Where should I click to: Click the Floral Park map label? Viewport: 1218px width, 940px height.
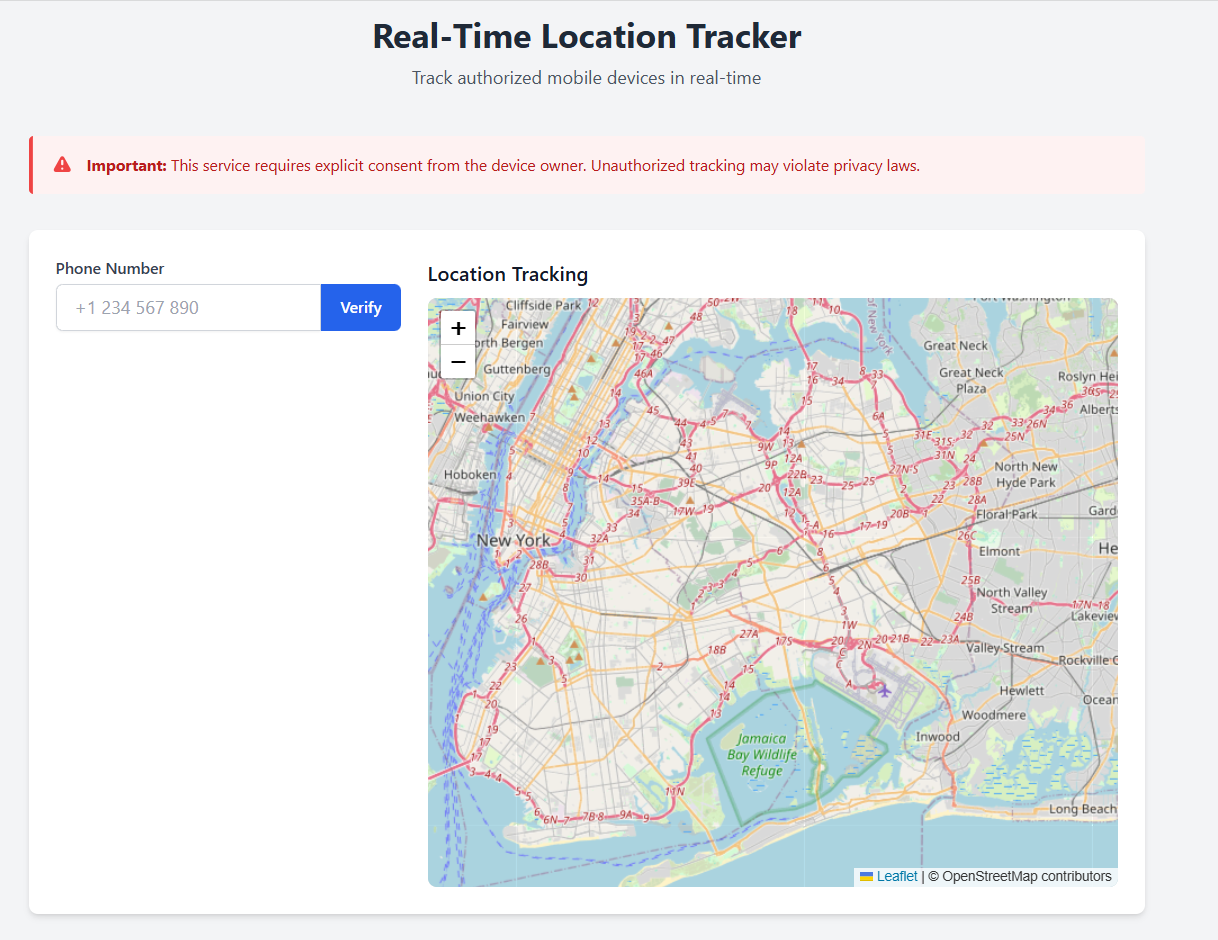pos(1007,515)
